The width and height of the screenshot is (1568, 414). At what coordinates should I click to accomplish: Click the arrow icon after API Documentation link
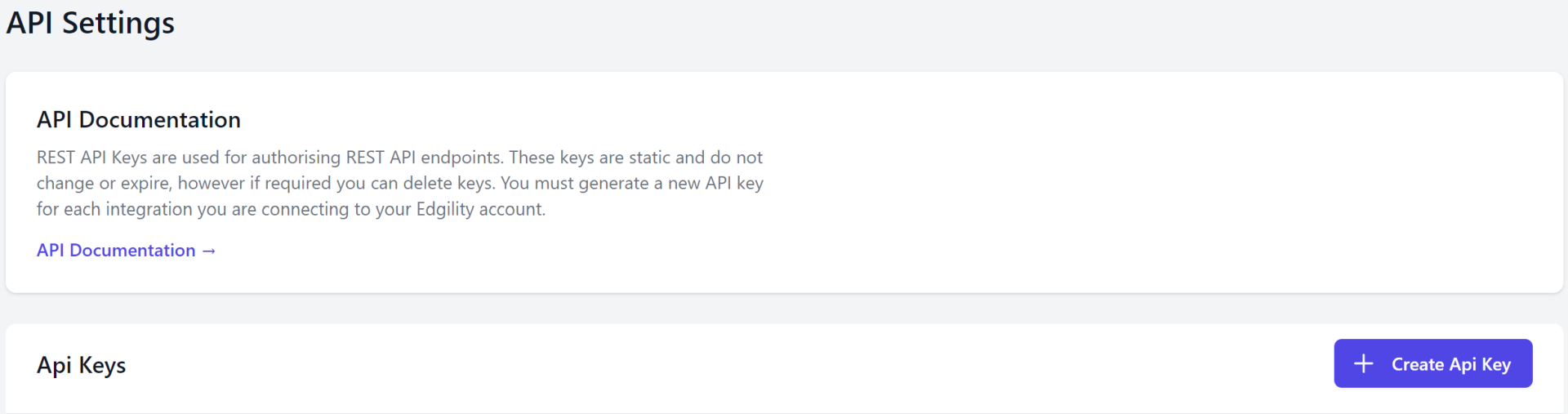coord(209,251)
